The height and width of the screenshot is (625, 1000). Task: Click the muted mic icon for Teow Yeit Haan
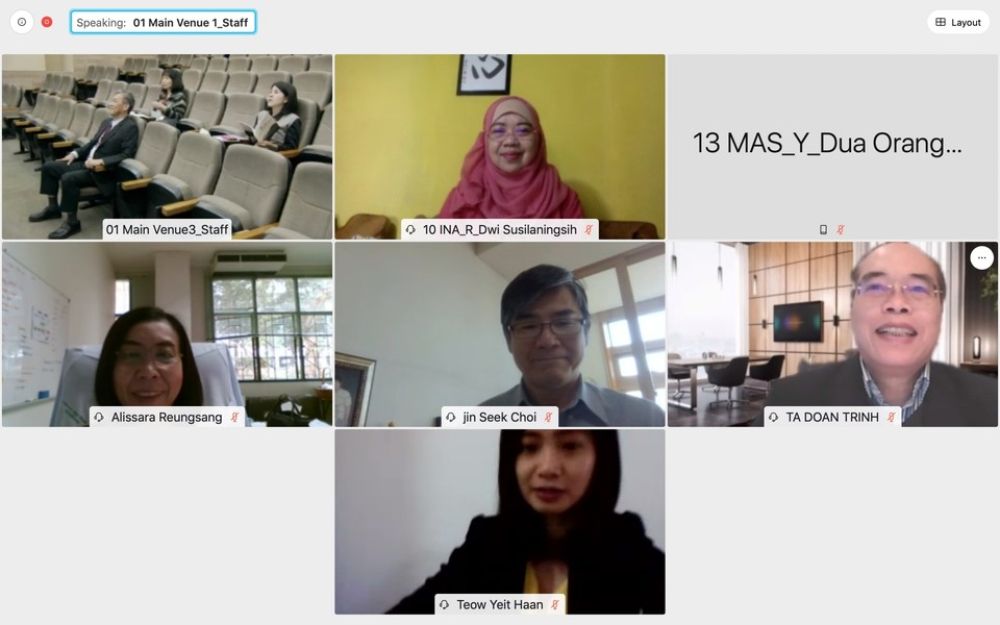555,605
